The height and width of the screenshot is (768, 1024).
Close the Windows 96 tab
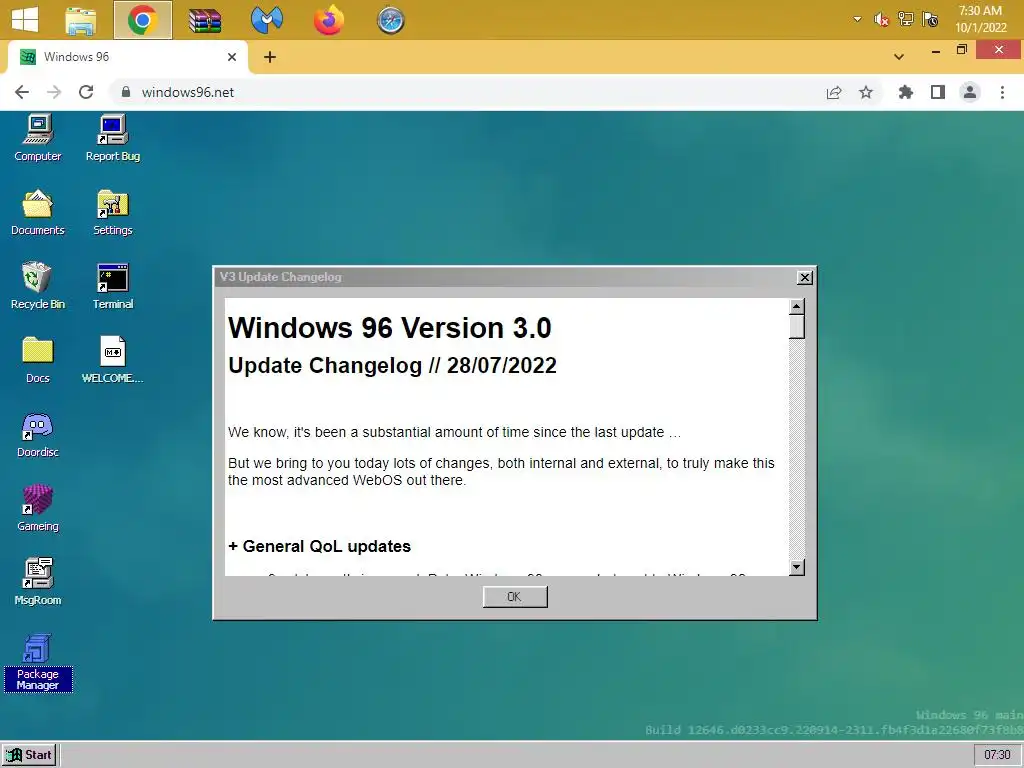(232, 57)
